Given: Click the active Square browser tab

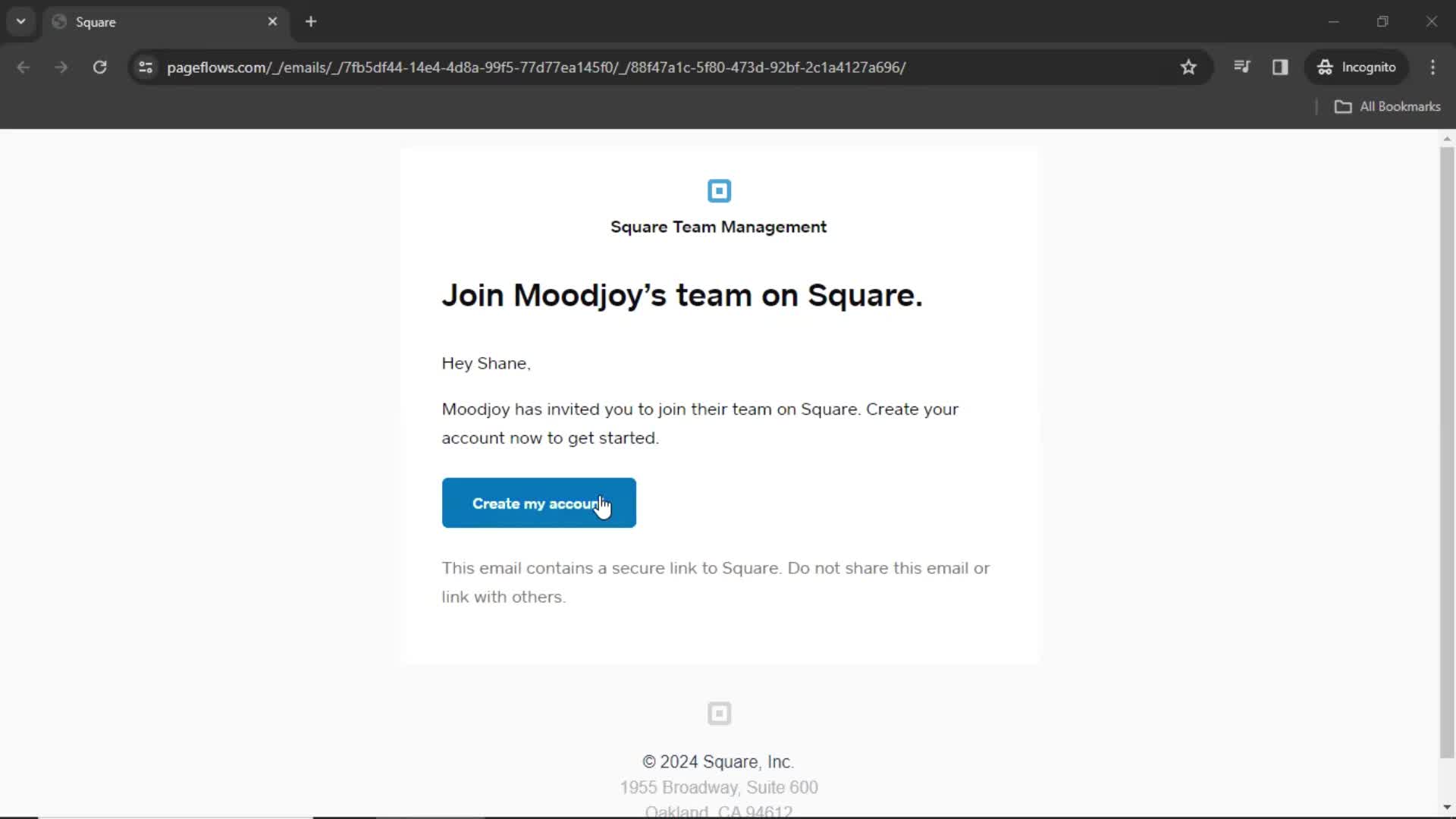Looking at the screenshot, I should (166, 22).
